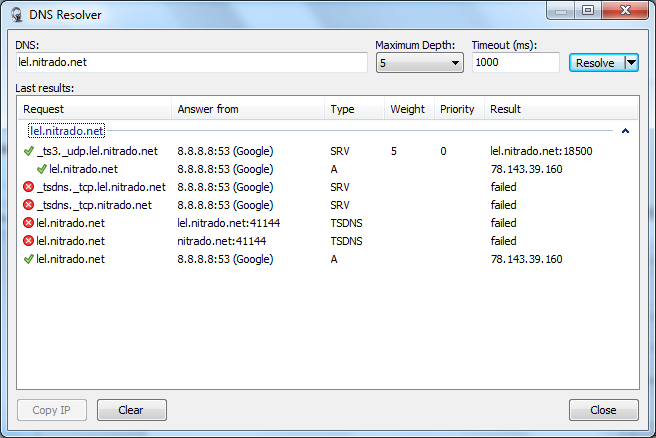
Task: Click red error icon beside lel.nitrado.net:41144 TSDNS row
Action: click(x=28, y=223)
